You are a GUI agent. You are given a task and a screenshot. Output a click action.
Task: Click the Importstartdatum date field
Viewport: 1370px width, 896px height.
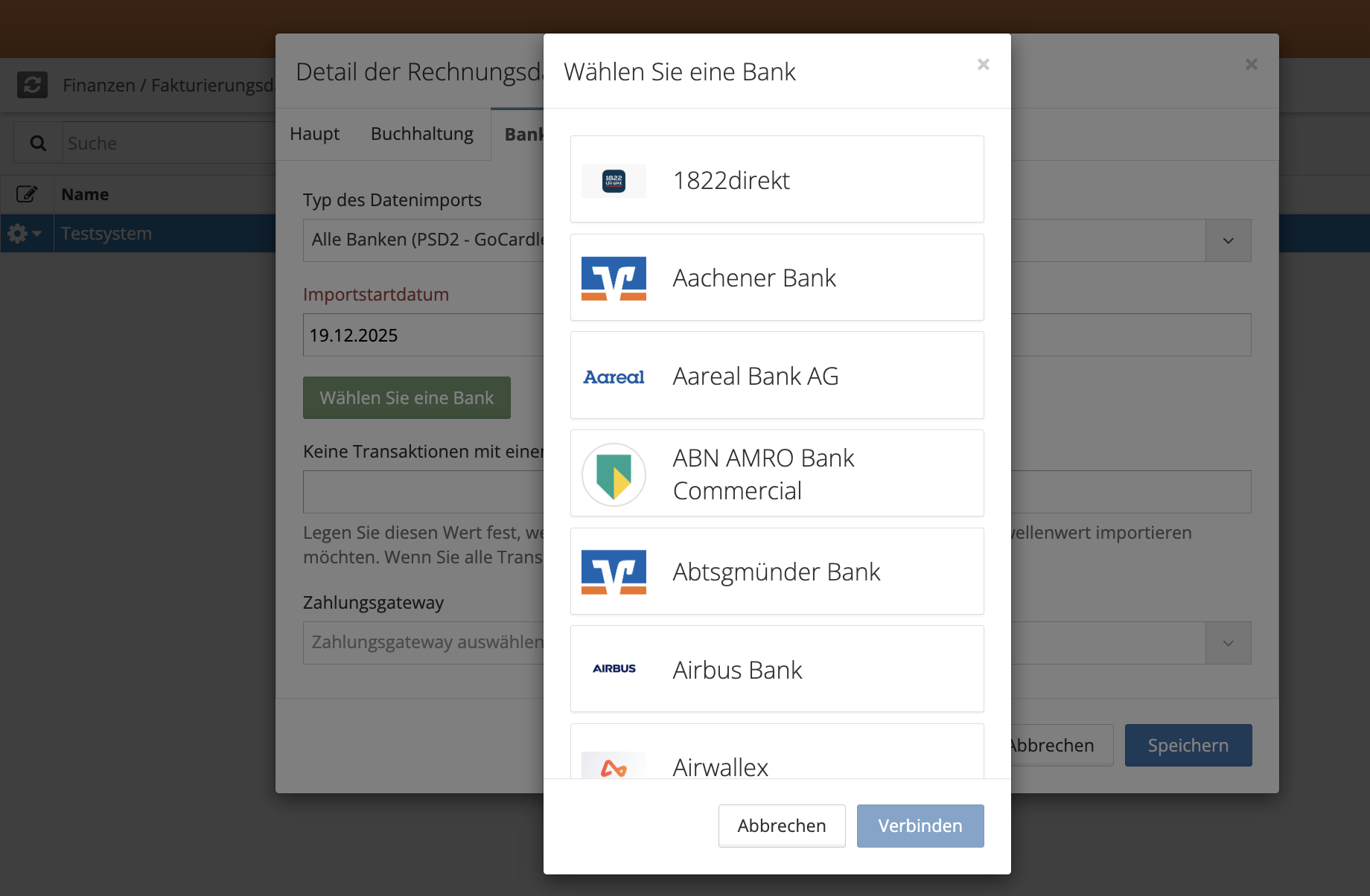point(423,335)
